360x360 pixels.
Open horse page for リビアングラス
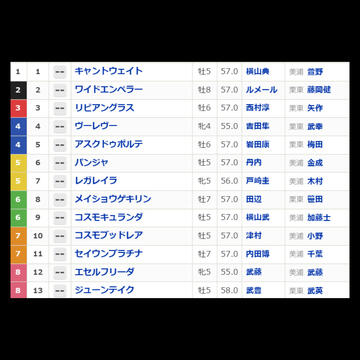coord(104,108)
